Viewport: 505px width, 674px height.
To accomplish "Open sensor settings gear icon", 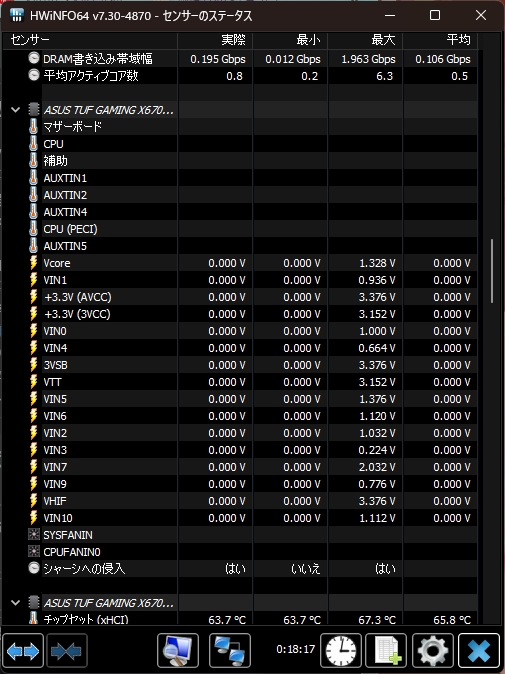I will coord(432,651).
